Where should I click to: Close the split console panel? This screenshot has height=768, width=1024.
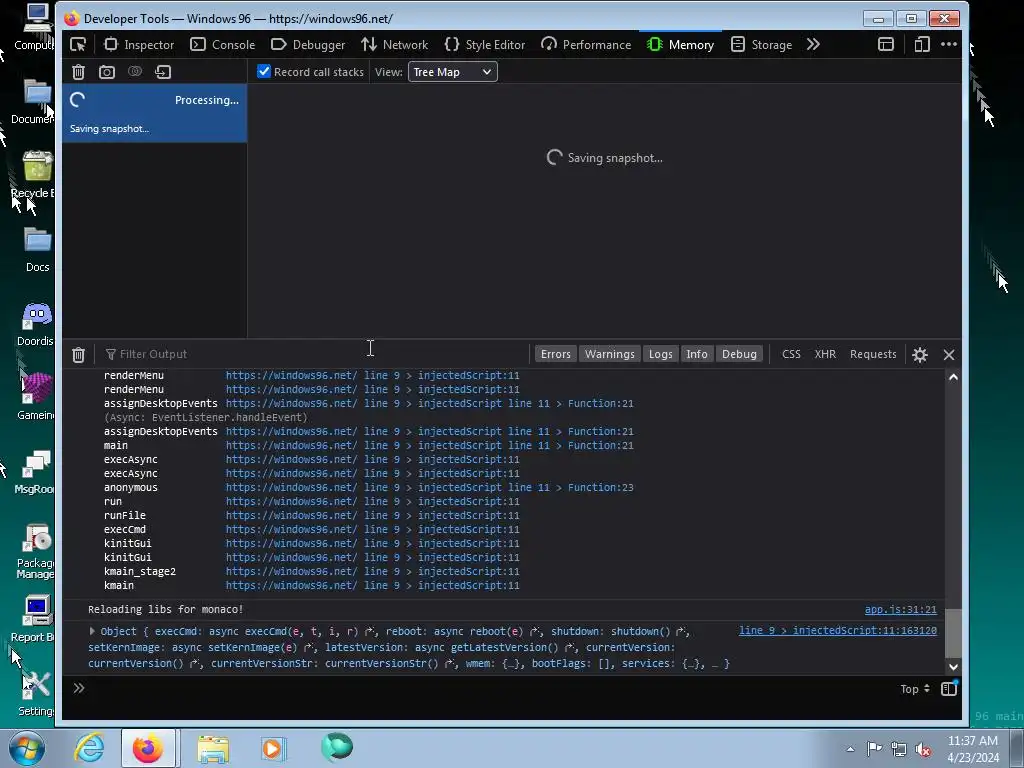click(949, 355)
